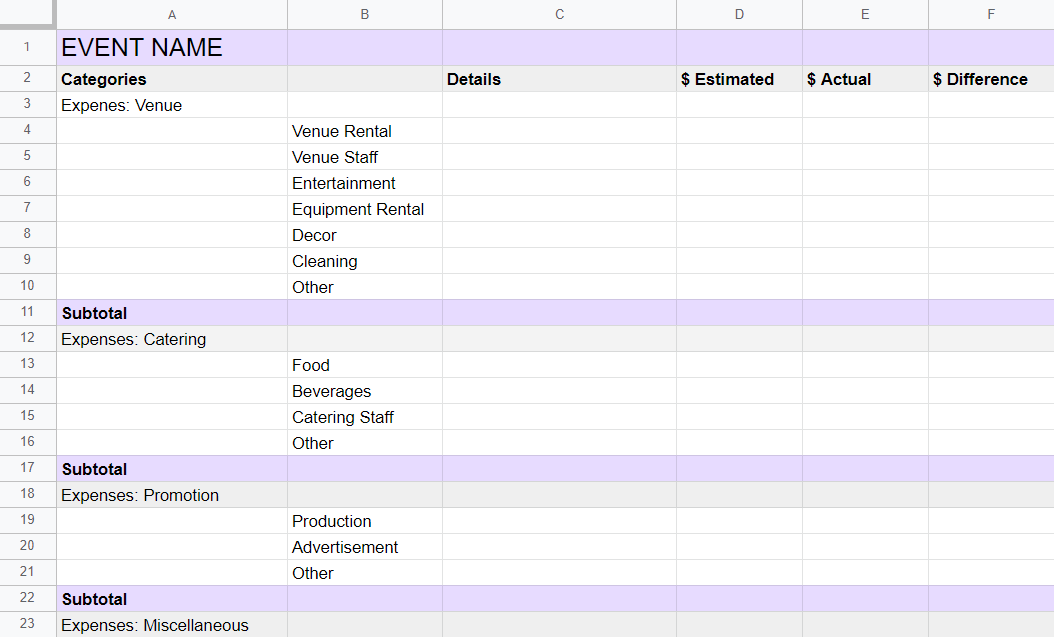Viewport: 1054px width, 637px height.
Task: Select the Food cell
Action: (365, 365)
